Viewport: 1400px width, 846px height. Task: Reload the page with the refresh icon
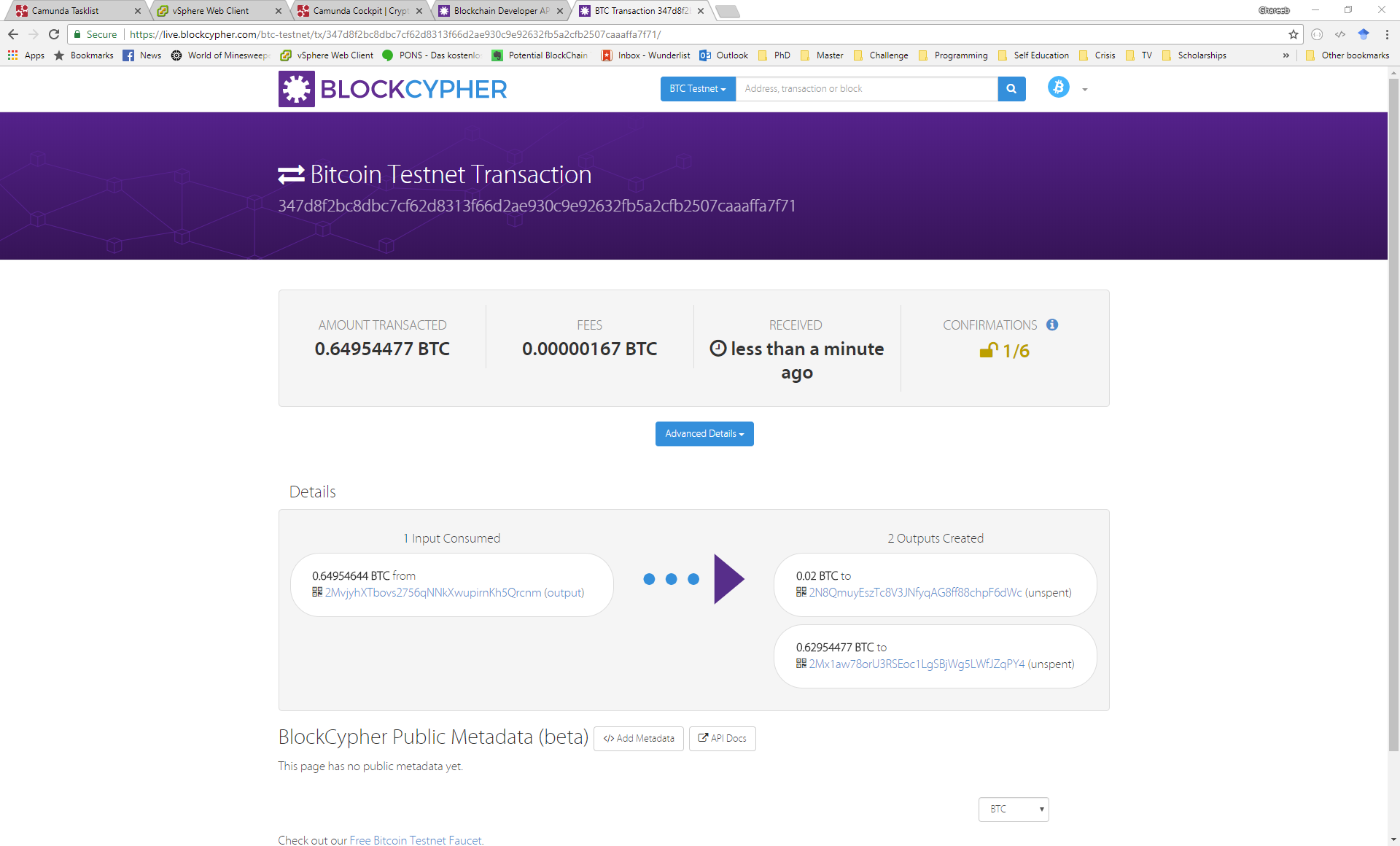click(54, 34)
